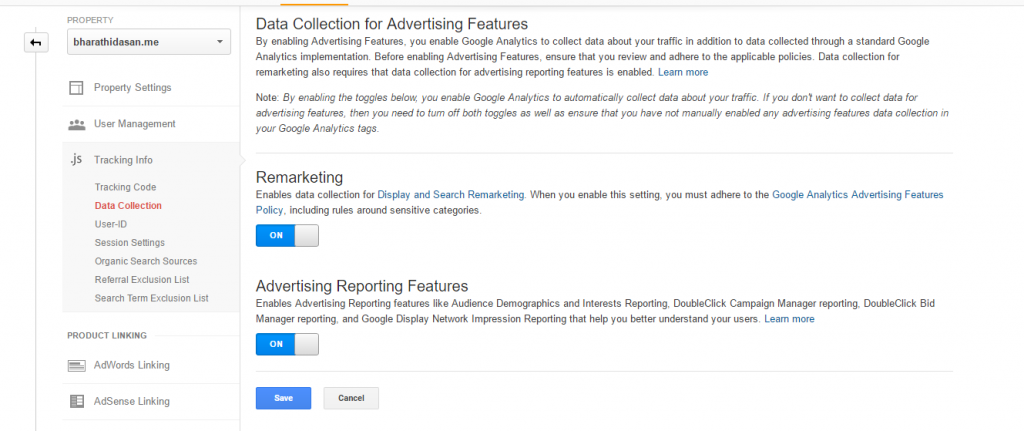Collapse the Tracking Info section
The width and height of the screenshot is (1024, 431).
123,160
